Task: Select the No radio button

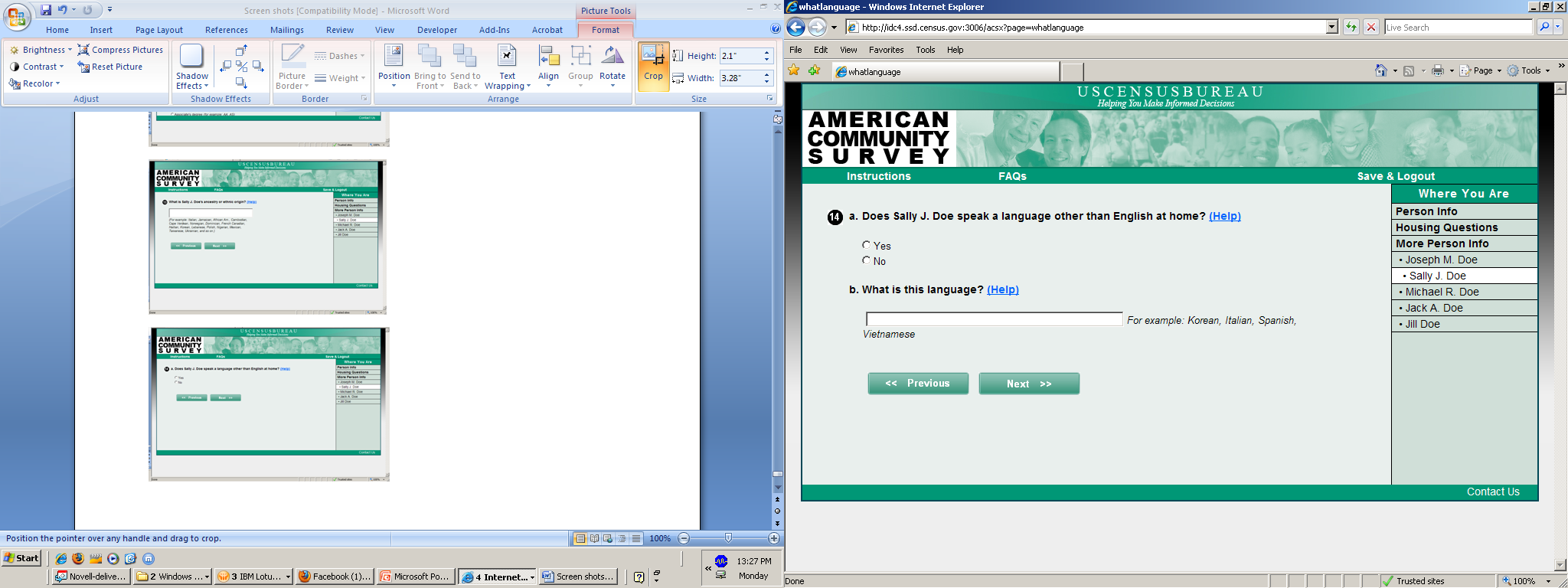Action: click(x=867, y=260)
